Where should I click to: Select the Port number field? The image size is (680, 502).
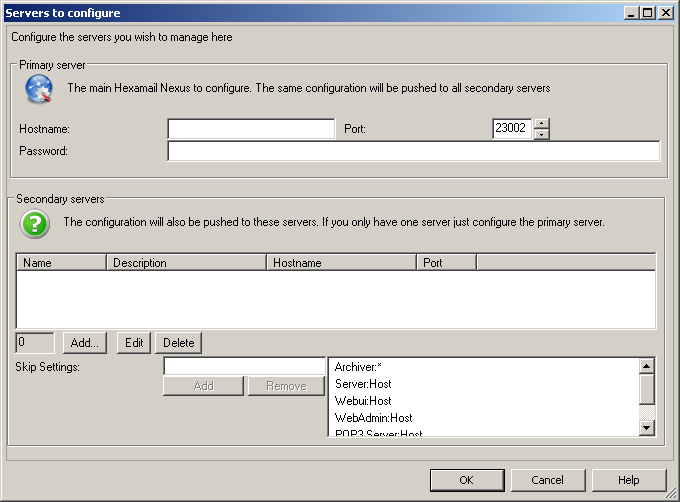511,129
